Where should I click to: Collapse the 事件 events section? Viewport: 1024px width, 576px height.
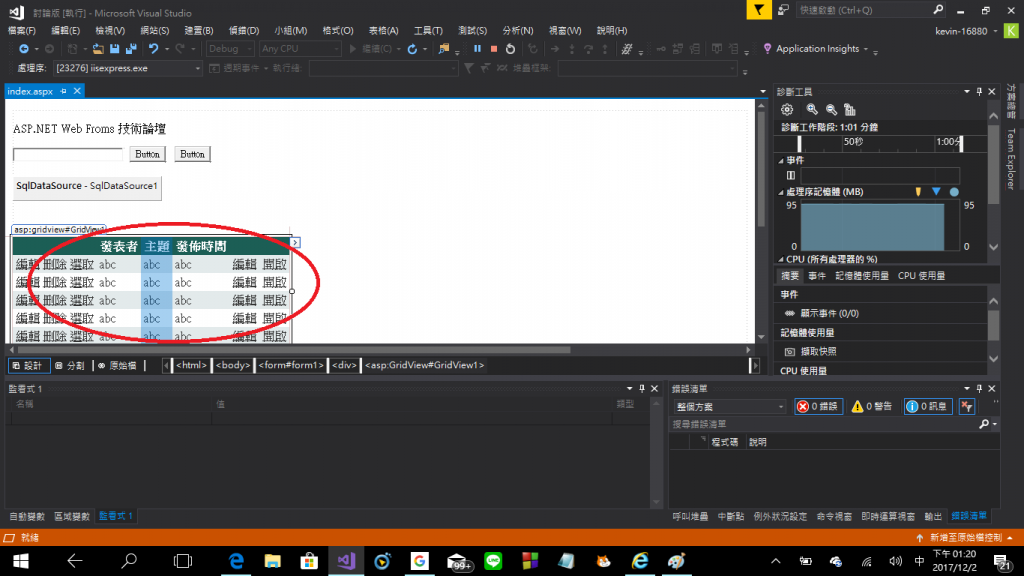point(781,161)
